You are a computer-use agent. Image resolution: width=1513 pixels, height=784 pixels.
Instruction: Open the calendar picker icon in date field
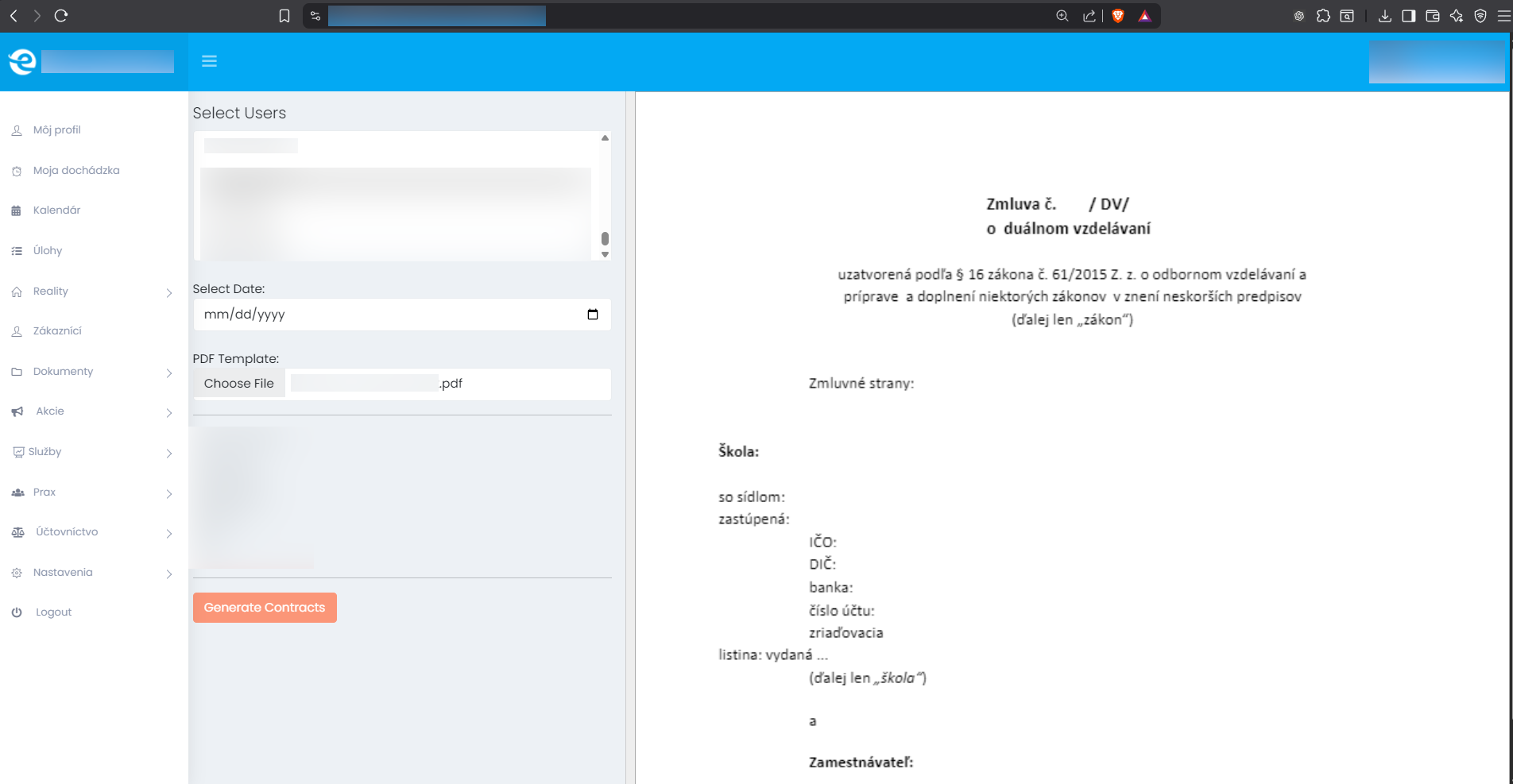pos(592,315)
